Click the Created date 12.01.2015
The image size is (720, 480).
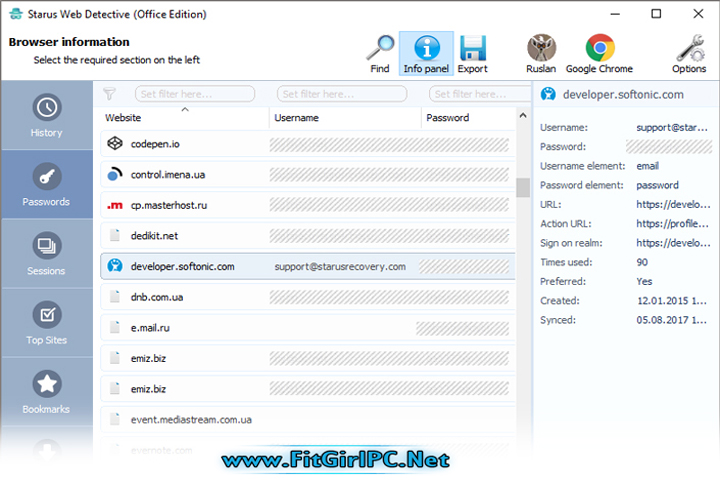[x=672, y=301]
